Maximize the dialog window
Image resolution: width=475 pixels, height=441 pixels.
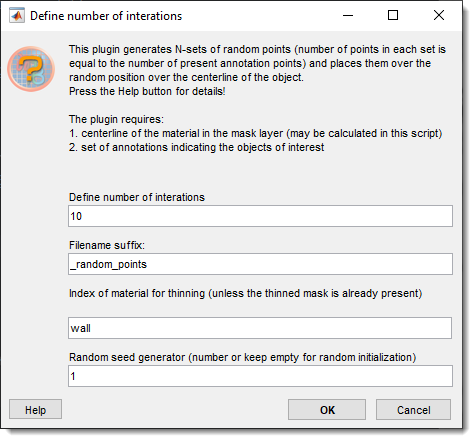click(x=393, y=15)
